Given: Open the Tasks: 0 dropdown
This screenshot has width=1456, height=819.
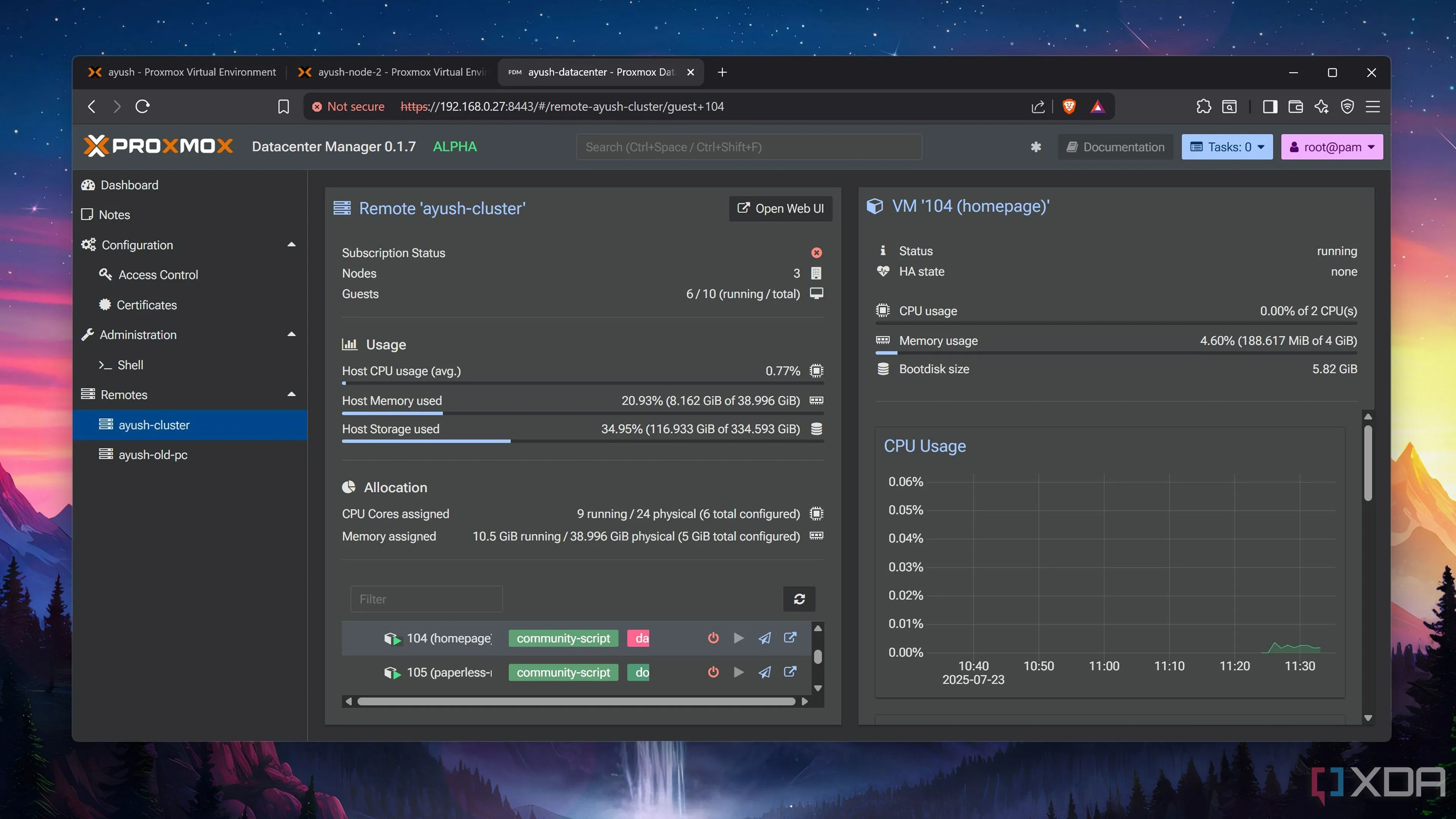Looking at the screenshot, I should pos(1227,147).
